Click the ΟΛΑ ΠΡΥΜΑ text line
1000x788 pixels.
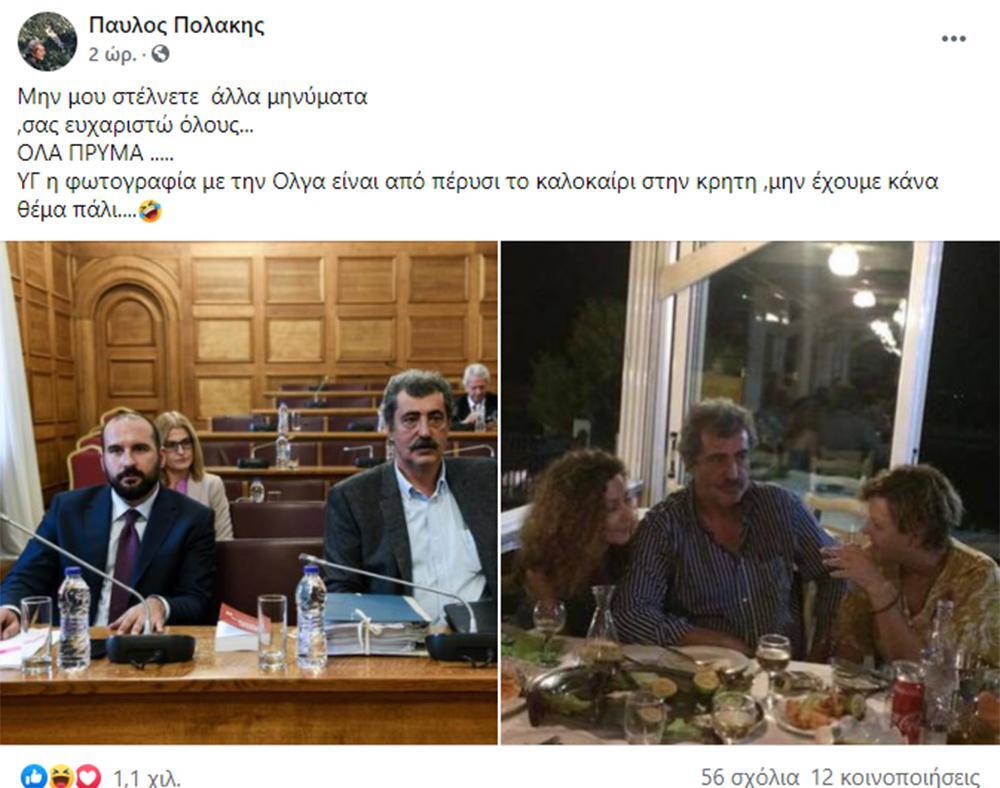[x=96, y=154]
